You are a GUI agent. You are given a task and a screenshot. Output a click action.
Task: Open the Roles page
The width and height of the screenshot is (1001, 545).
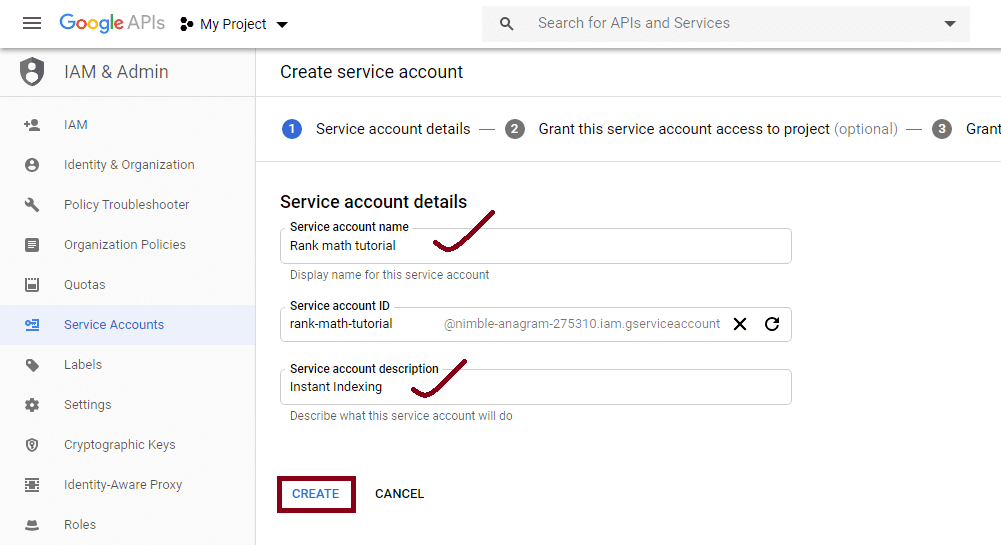pos(128,525)
